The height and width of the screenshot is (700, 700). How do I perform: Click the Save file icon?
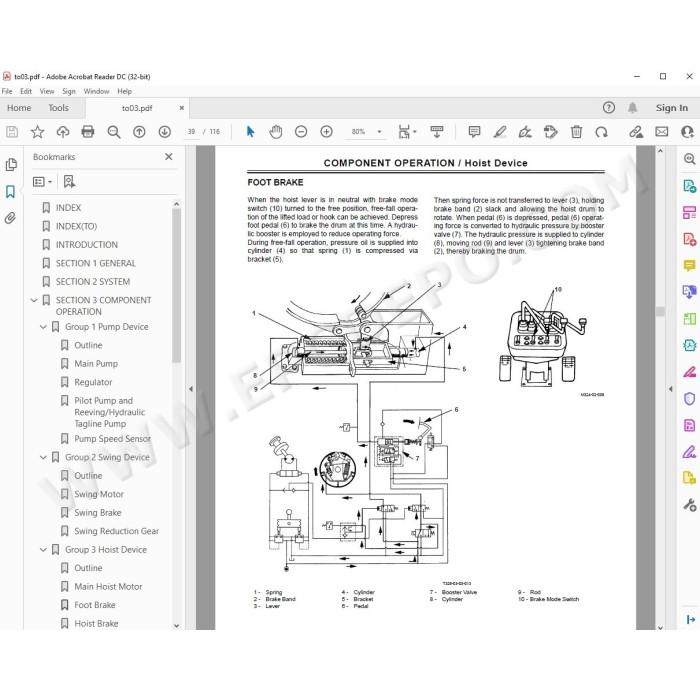(12, 132)
